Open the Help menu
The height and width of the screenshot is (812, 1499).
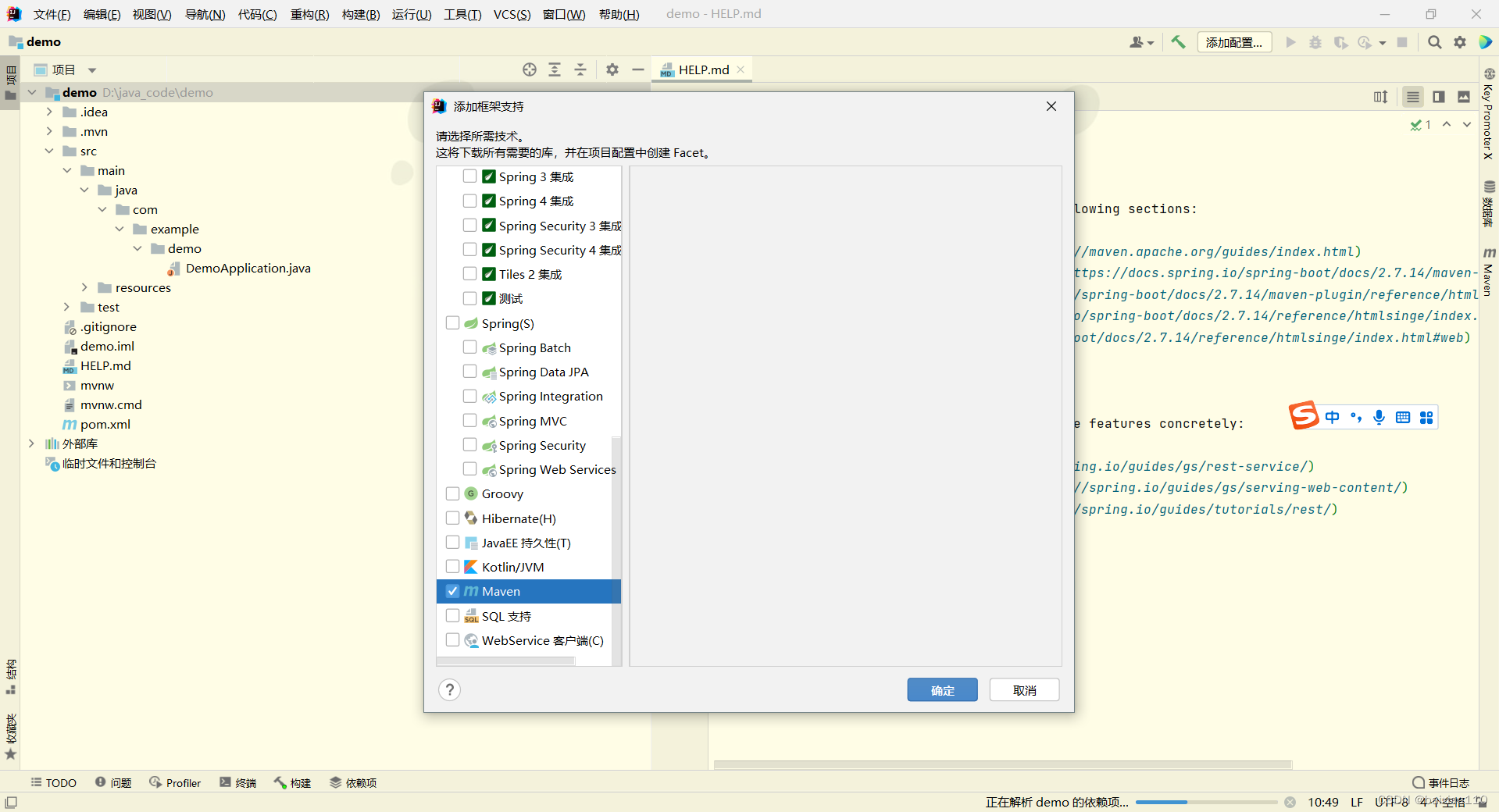click(x=619, y=14)
